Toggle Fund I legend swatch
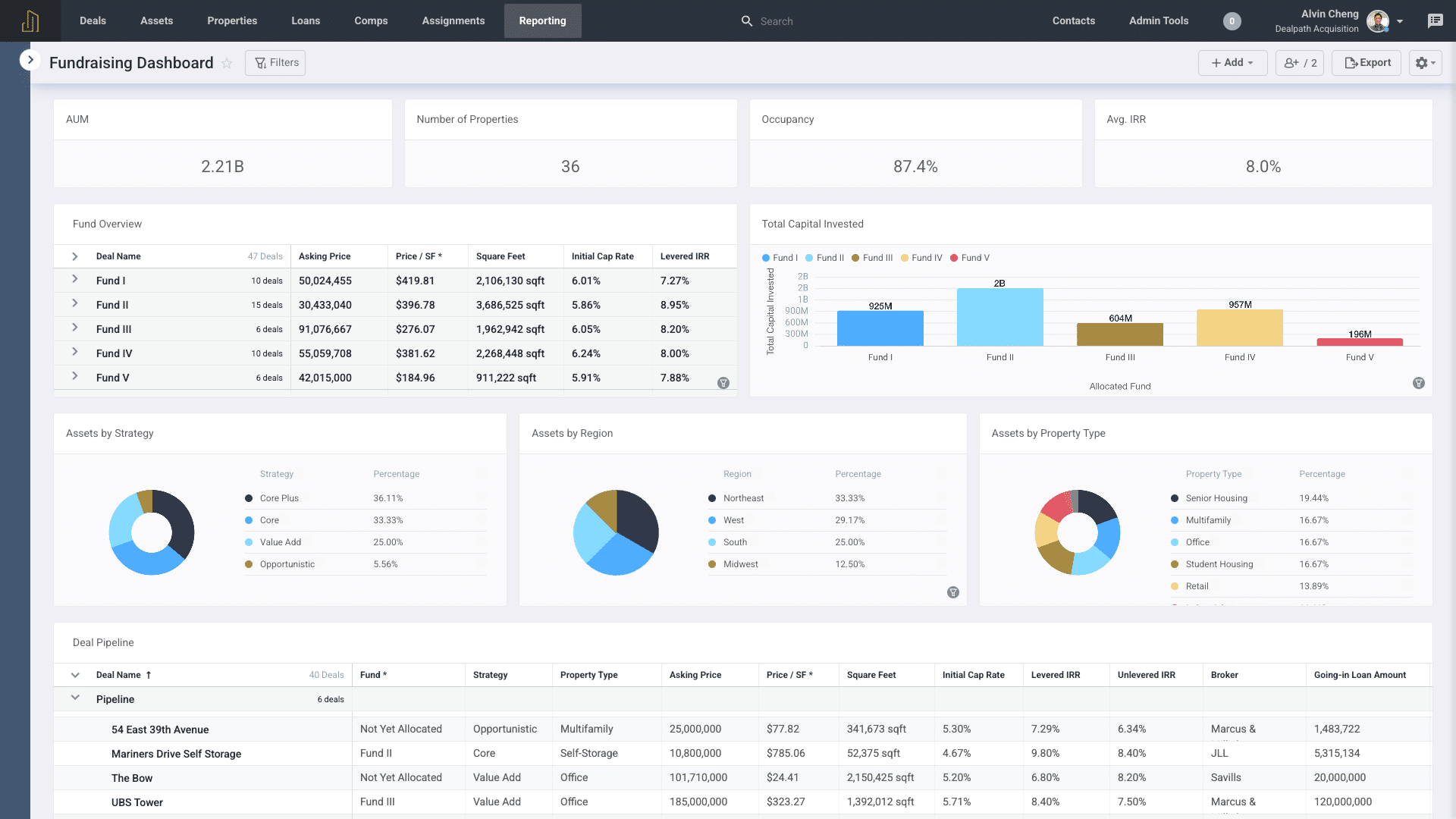 (766, 258)
